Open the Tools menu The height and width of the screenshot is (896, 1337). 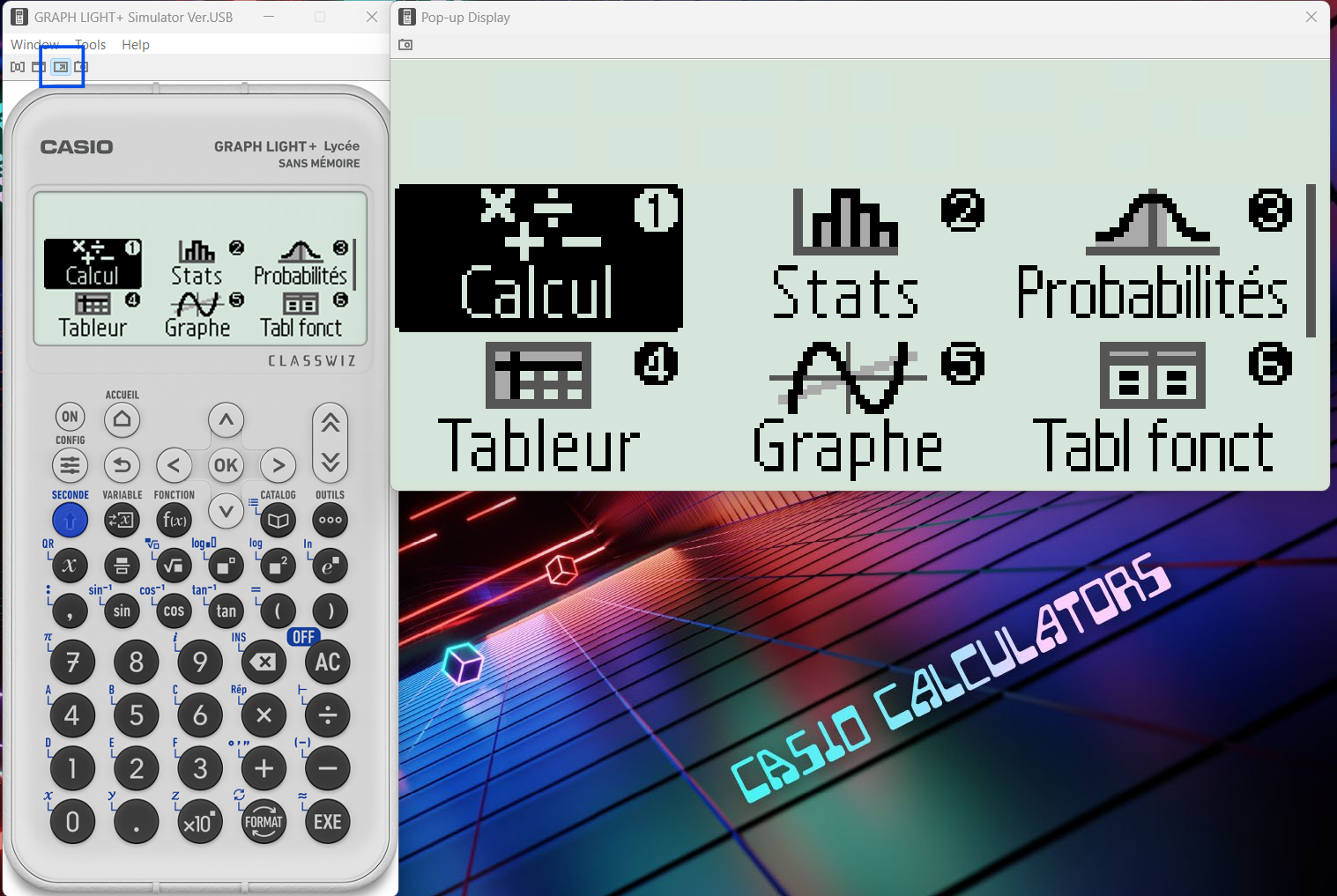91,44
